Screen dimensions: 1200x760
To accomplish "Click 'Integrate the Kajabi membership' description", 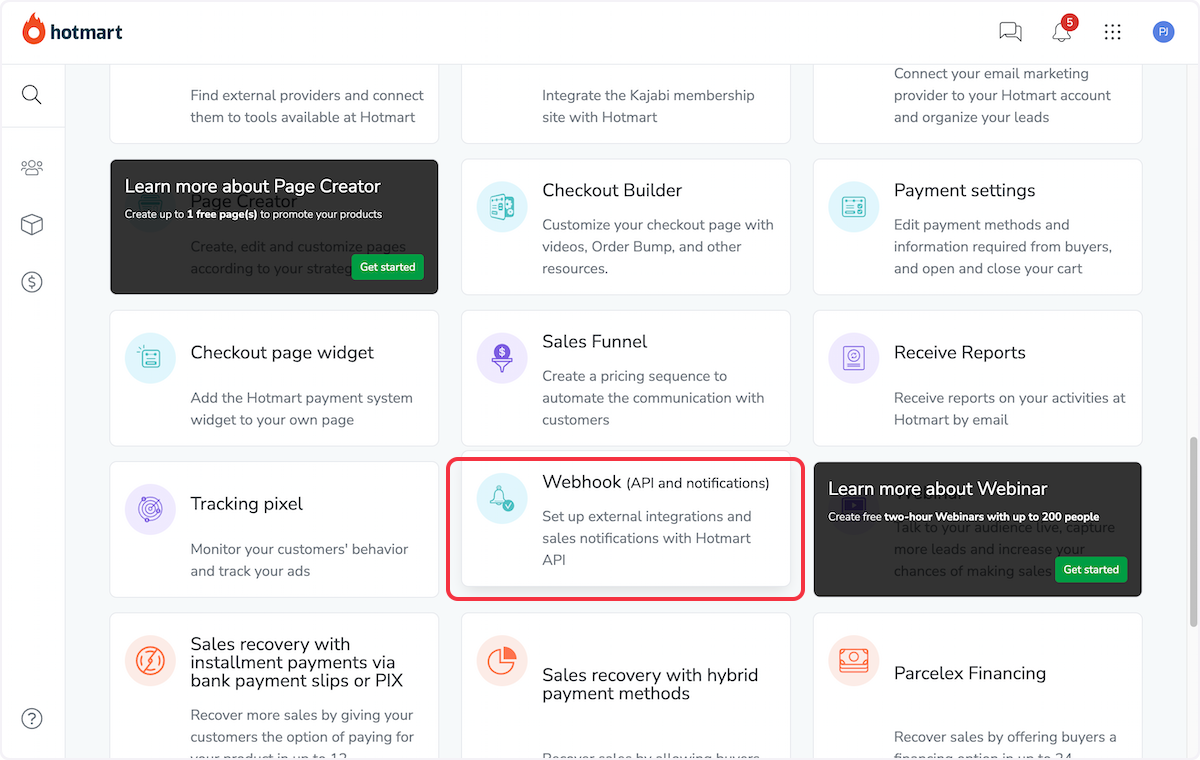I will coord(648,106).
